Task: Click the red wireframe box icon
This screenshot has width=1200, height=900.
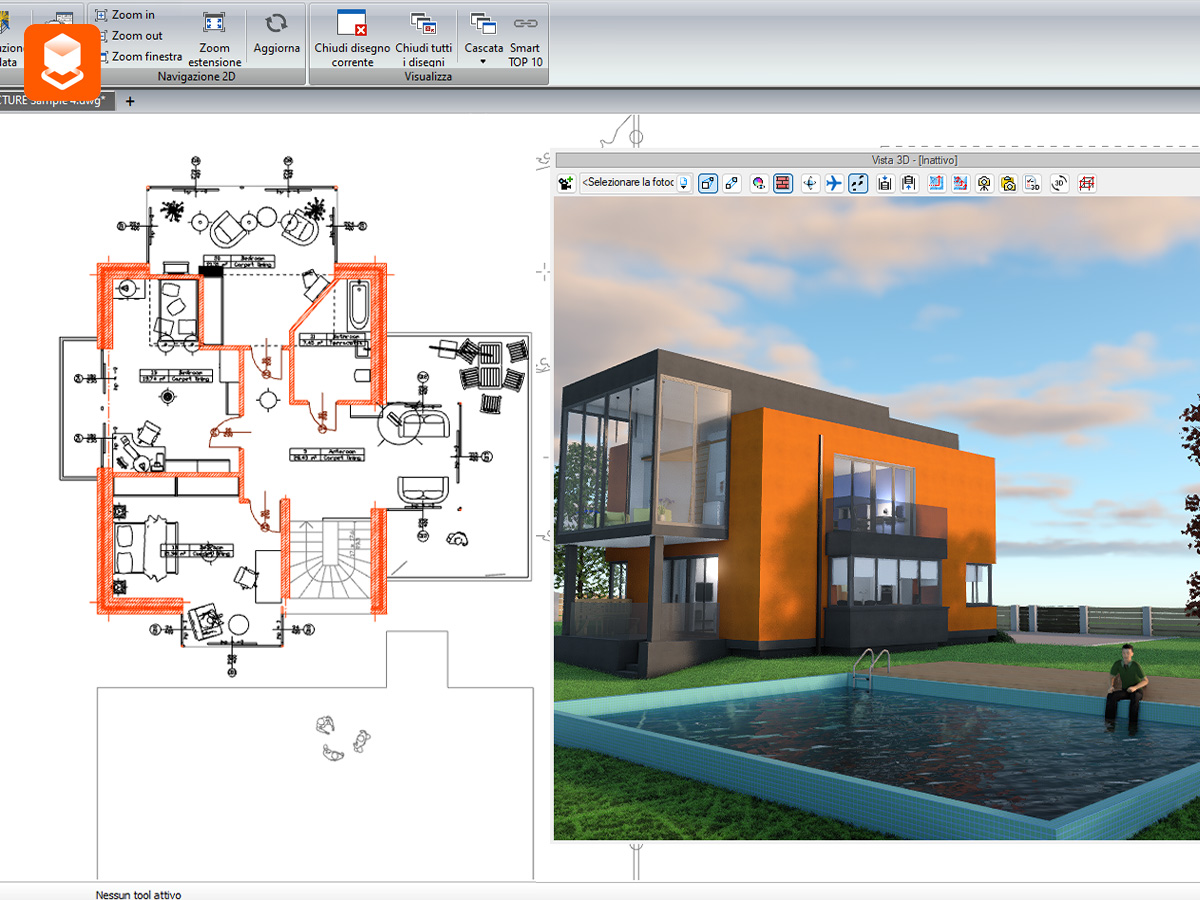Action: pos(1086,183)
